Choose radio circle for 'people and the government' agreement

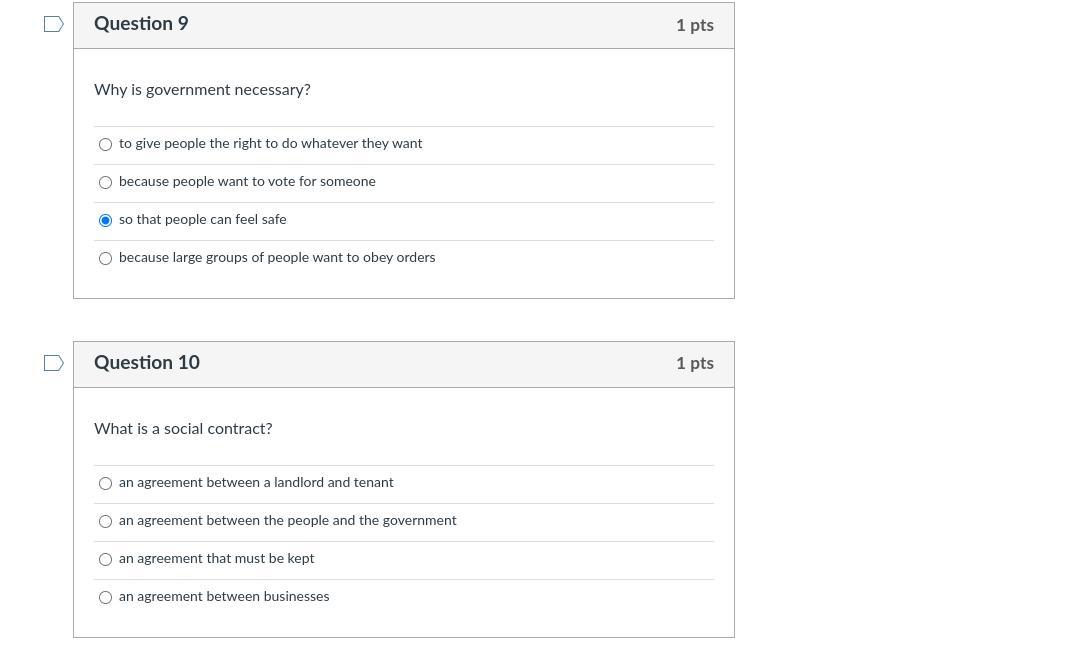(x=105, y=521)
